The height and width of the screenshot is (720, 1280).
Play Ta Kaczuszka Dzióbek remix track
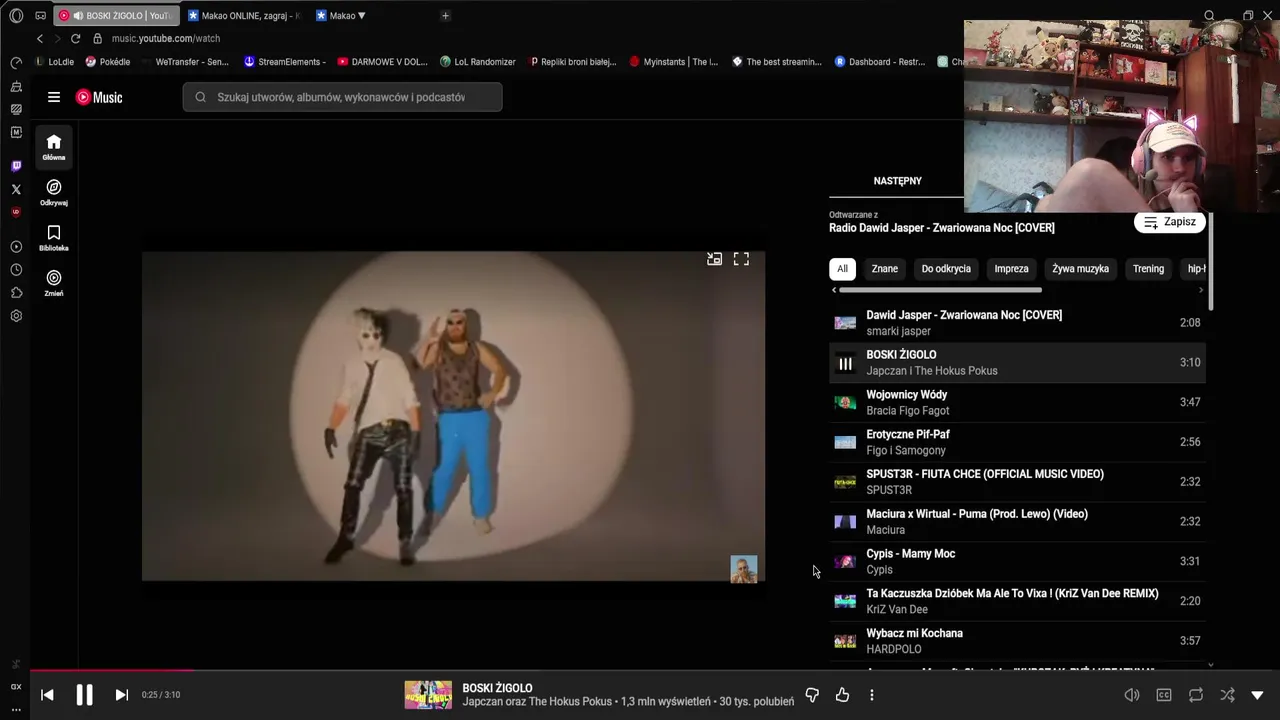1017,601
